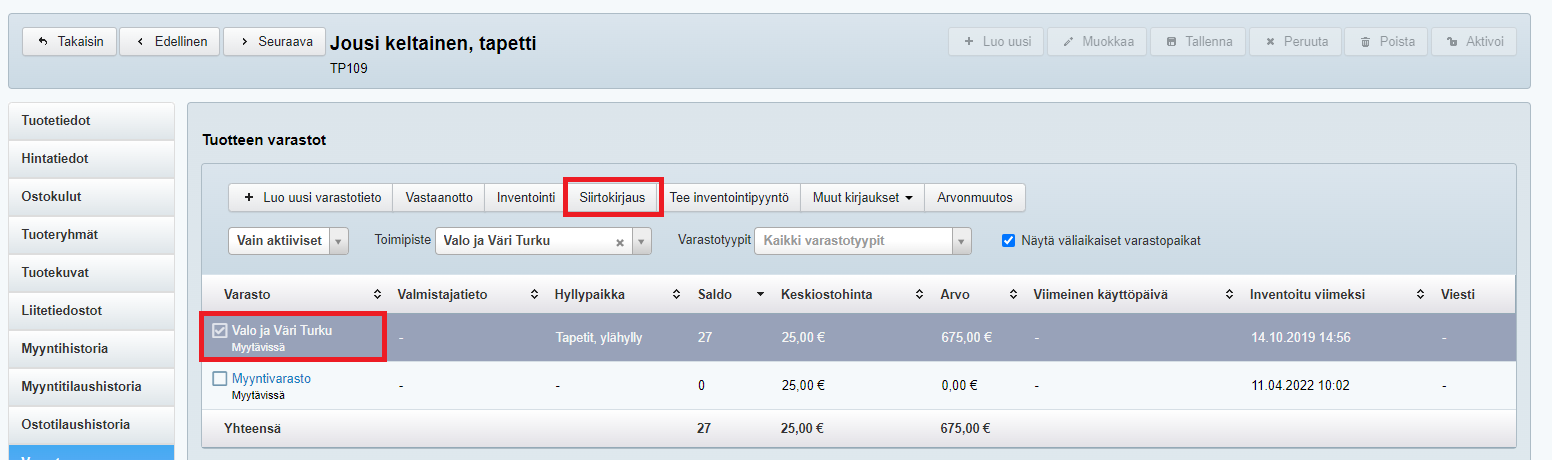Expand the Muut kirjaukset dropdown
1552x460 pixels.
(862, 198)
